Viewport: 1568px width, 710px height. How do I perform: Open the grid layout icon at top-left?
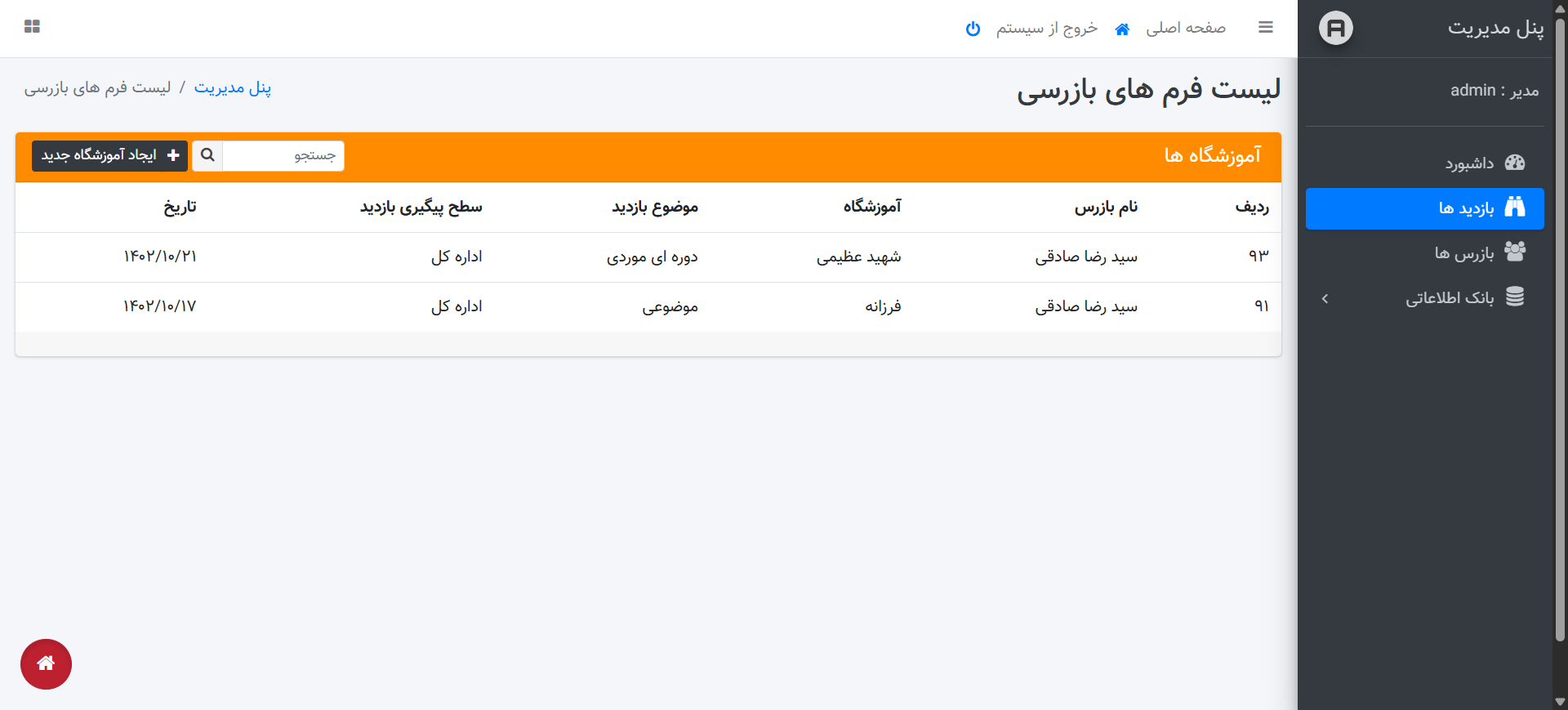[32, 27]
